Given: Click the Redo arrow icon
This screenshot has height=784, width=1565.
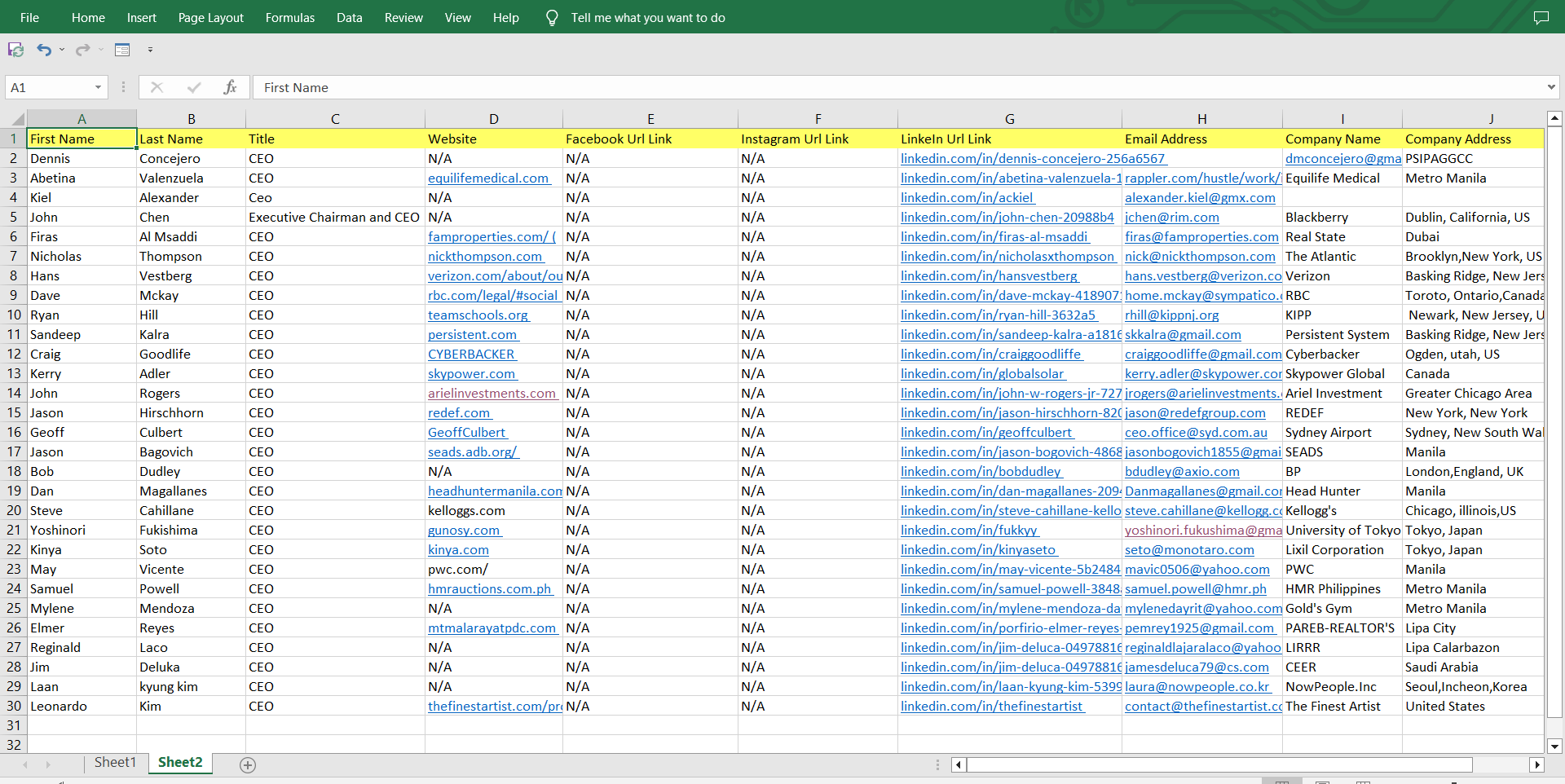Looking at the screenshot, I should pyautogui.click(x=82, y=50).
